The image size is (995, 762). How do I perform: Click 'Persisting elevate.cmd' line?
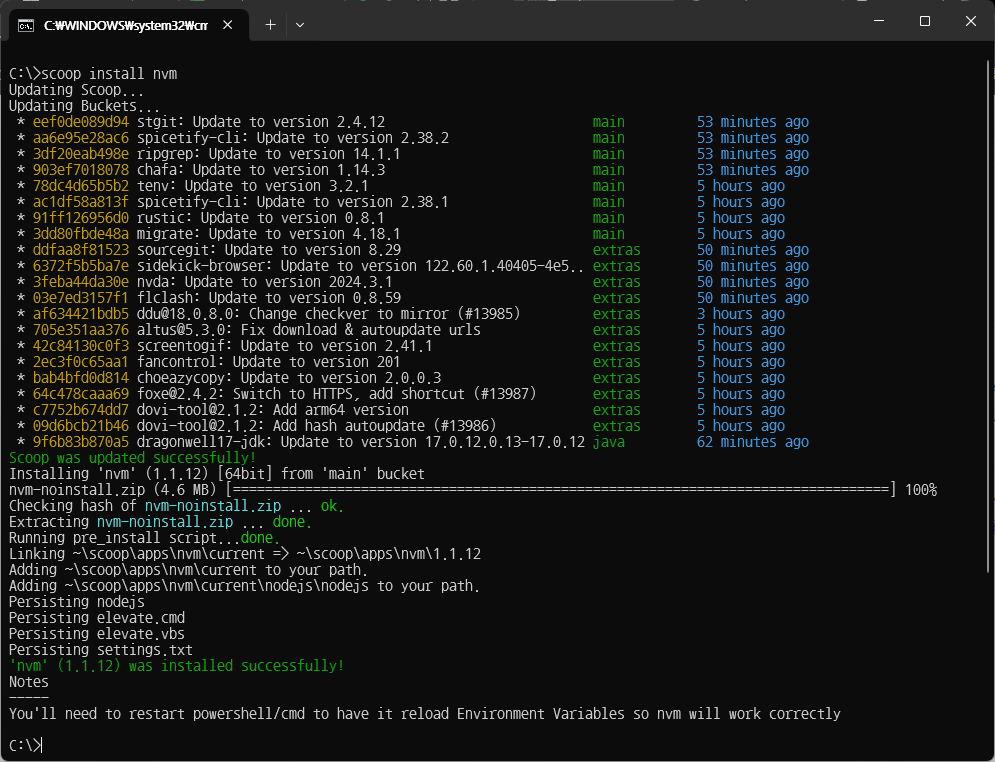(x=97, y=618)
